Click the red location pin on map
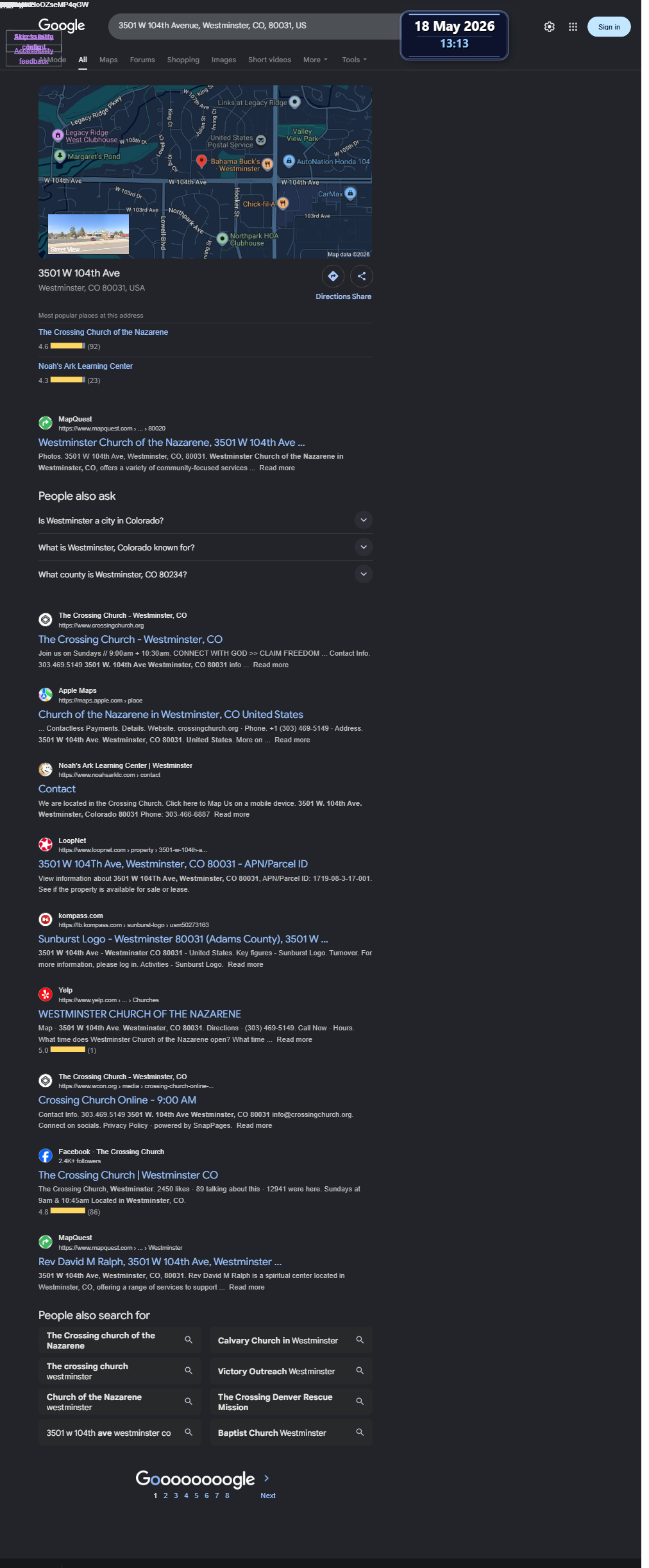Screen dimensions: 649x1568 click(201, 161)
